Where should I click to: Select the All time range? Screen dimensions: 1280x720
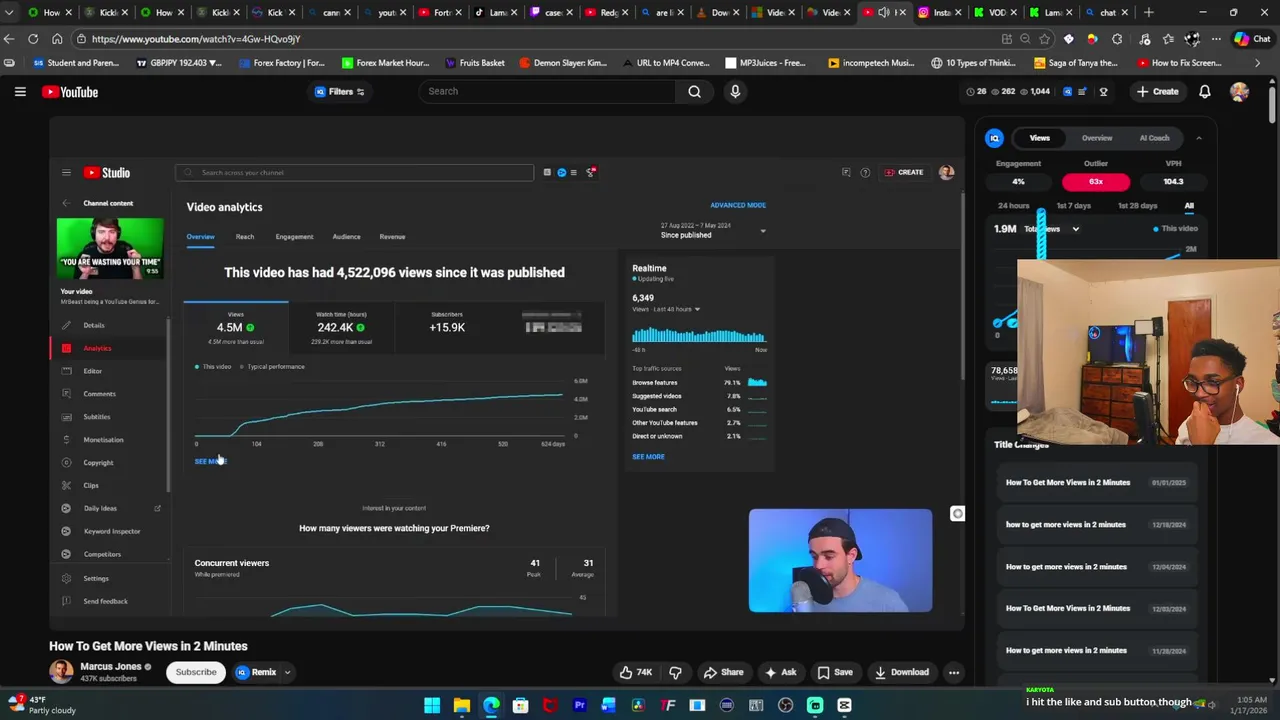click(1189, 206)
